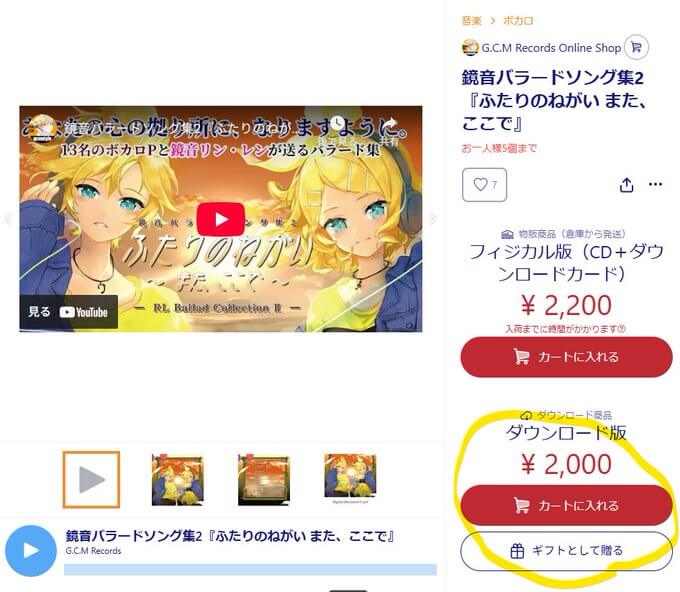Click the audio sample progress bar
The width and height of the screenshot is (680, 592).
pyautogui.click(x=250, y=569)
